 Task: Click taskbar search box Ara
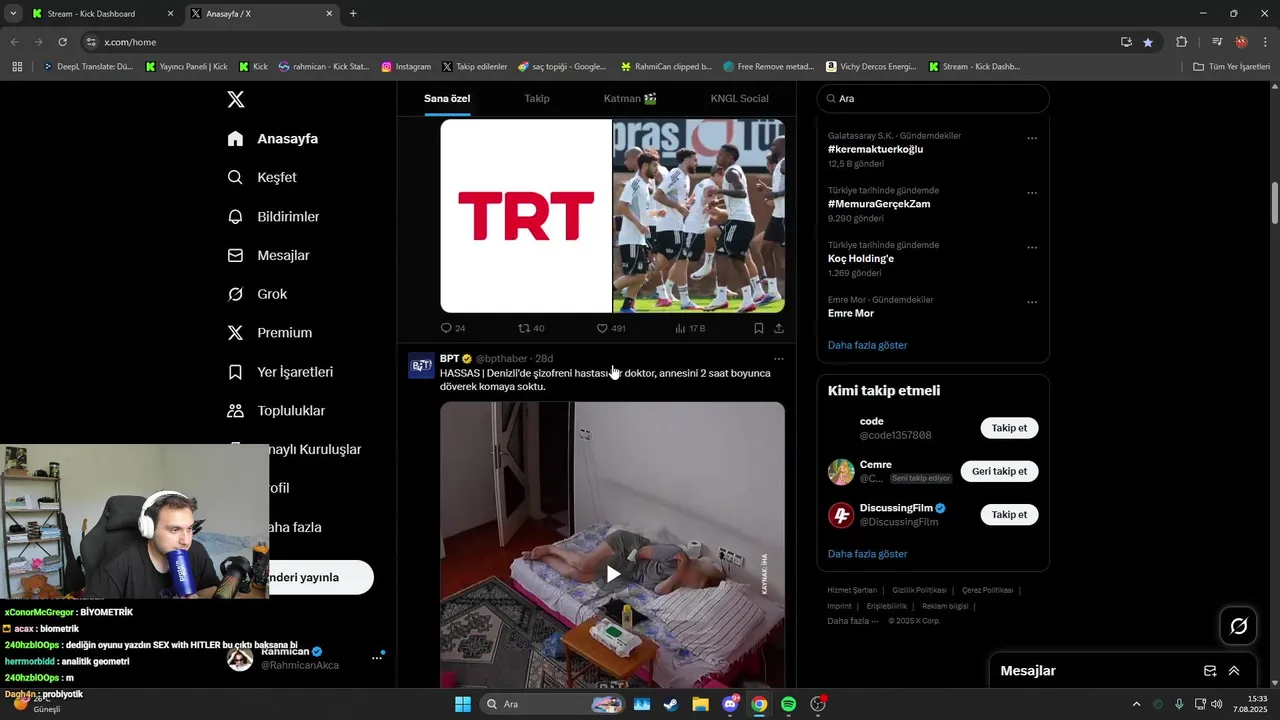pos(552,704)
